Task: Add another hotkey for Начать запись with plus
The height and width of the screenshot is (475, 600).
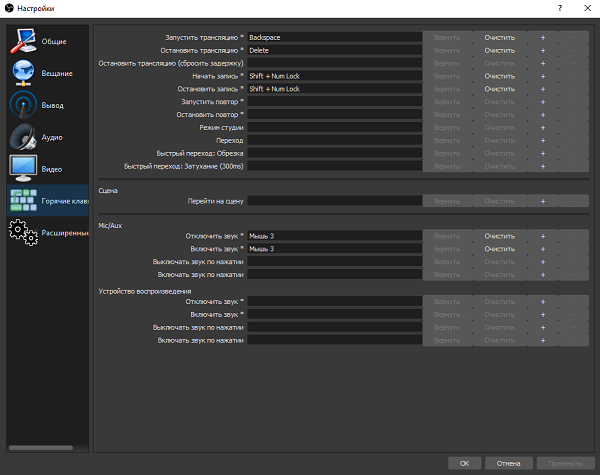Action: [543, 75]
